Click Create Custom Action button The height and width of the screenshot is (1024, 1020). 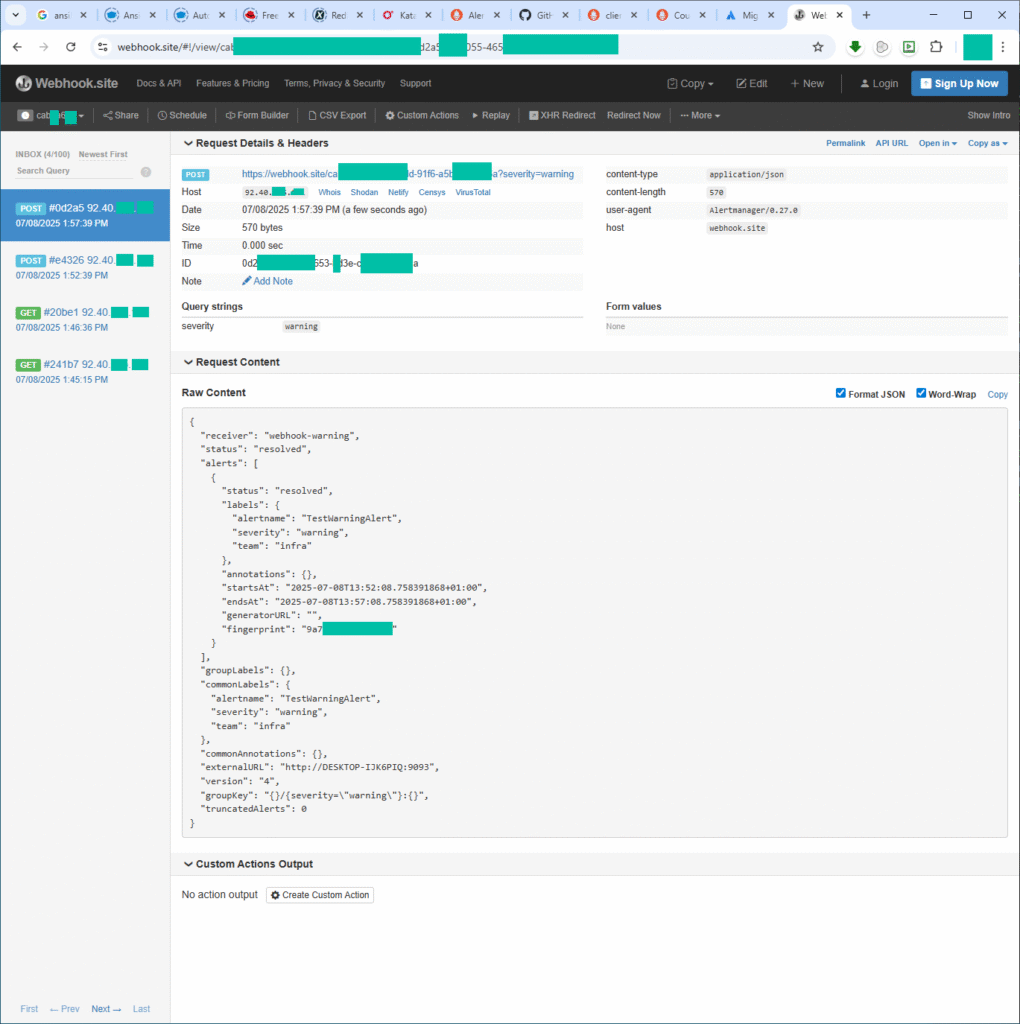[x=320, y=895]
